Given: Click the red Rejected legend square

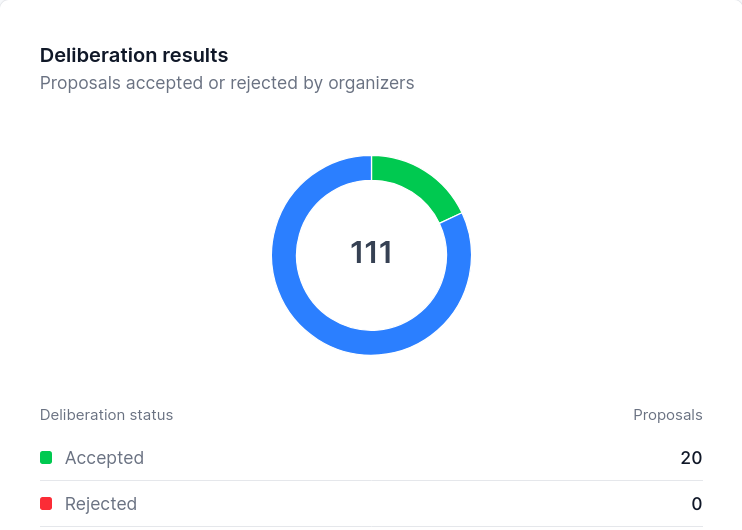Looking at the screenshot, I should click(x=46, y=504).
